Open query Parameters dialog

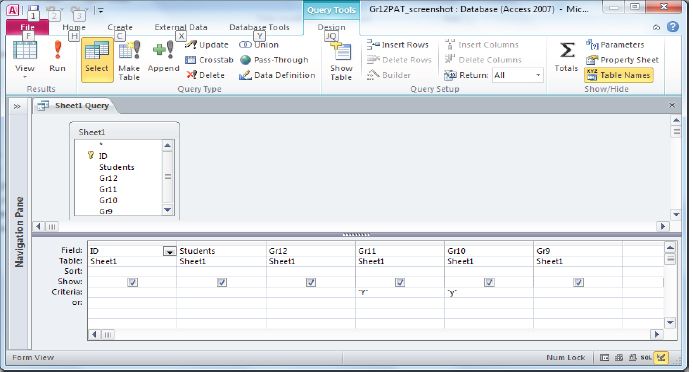tap(615, 45)
